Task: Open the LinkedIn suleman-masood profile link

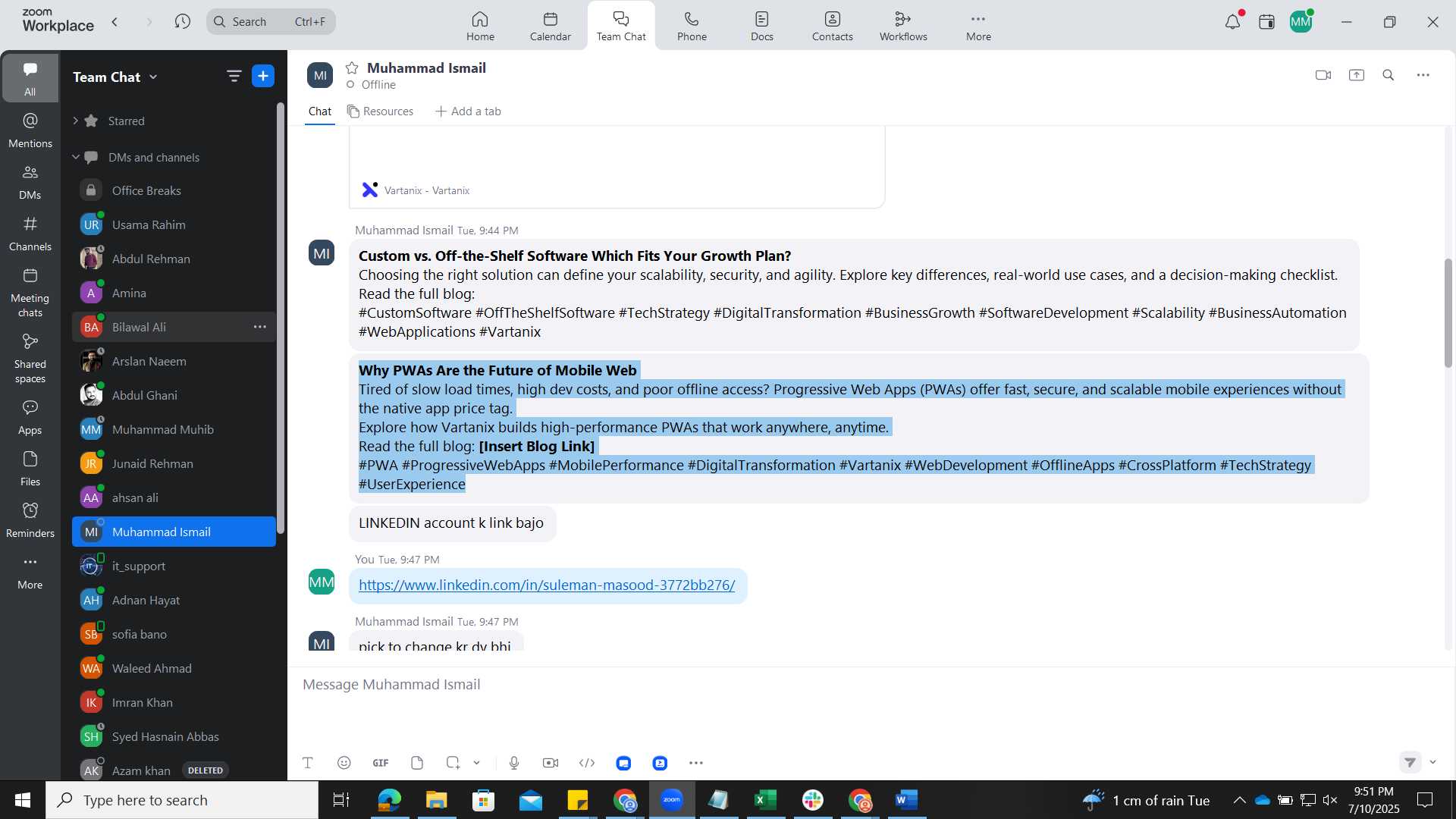Action: [547, 585]
